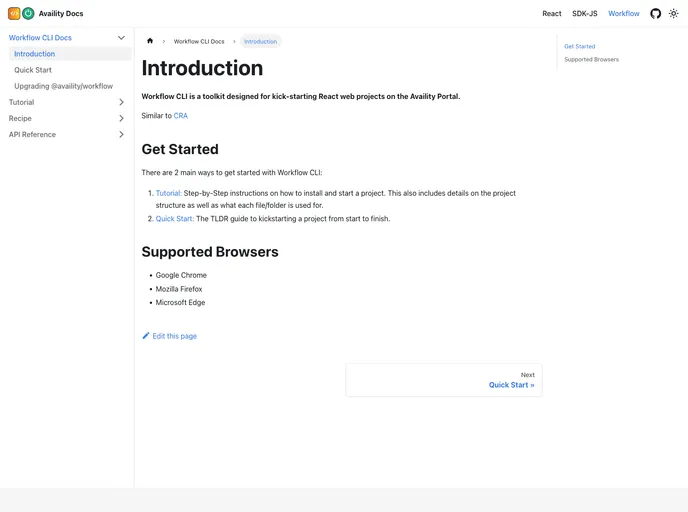Click the Supported Browsers section heading

210,252
